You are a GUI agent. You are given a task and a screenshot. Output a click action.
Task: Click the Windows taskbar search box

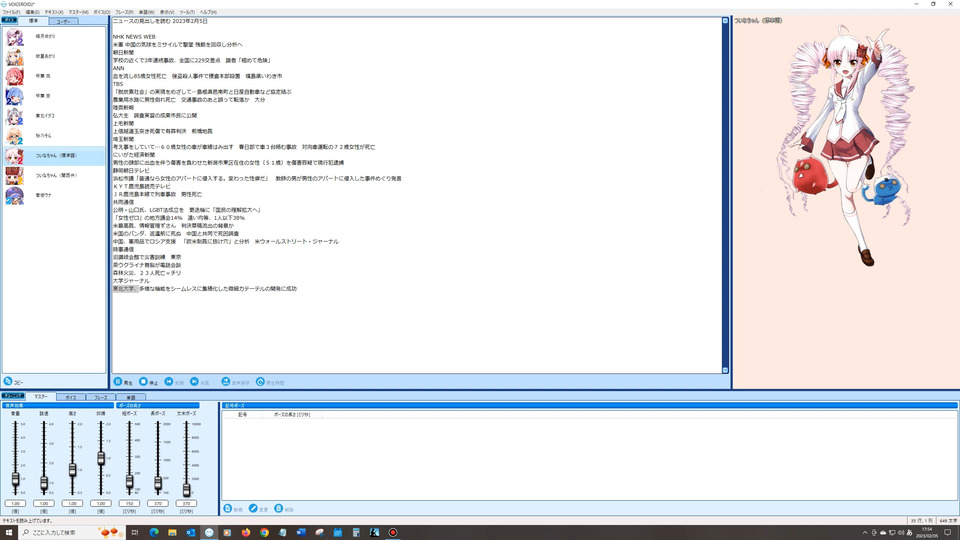[72, 533]
